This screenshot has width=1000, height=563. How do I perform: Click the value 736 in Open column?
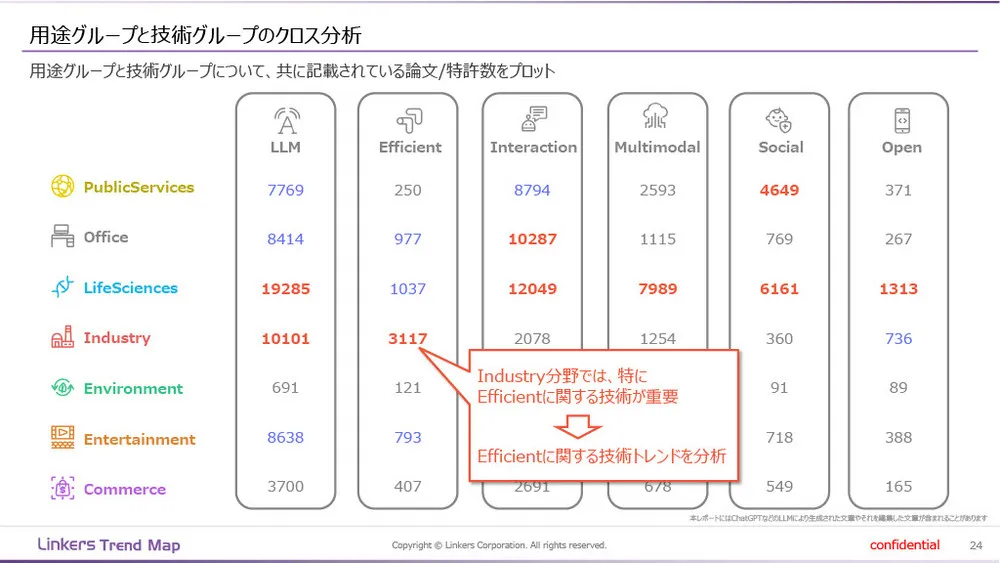tap(899, 339)
